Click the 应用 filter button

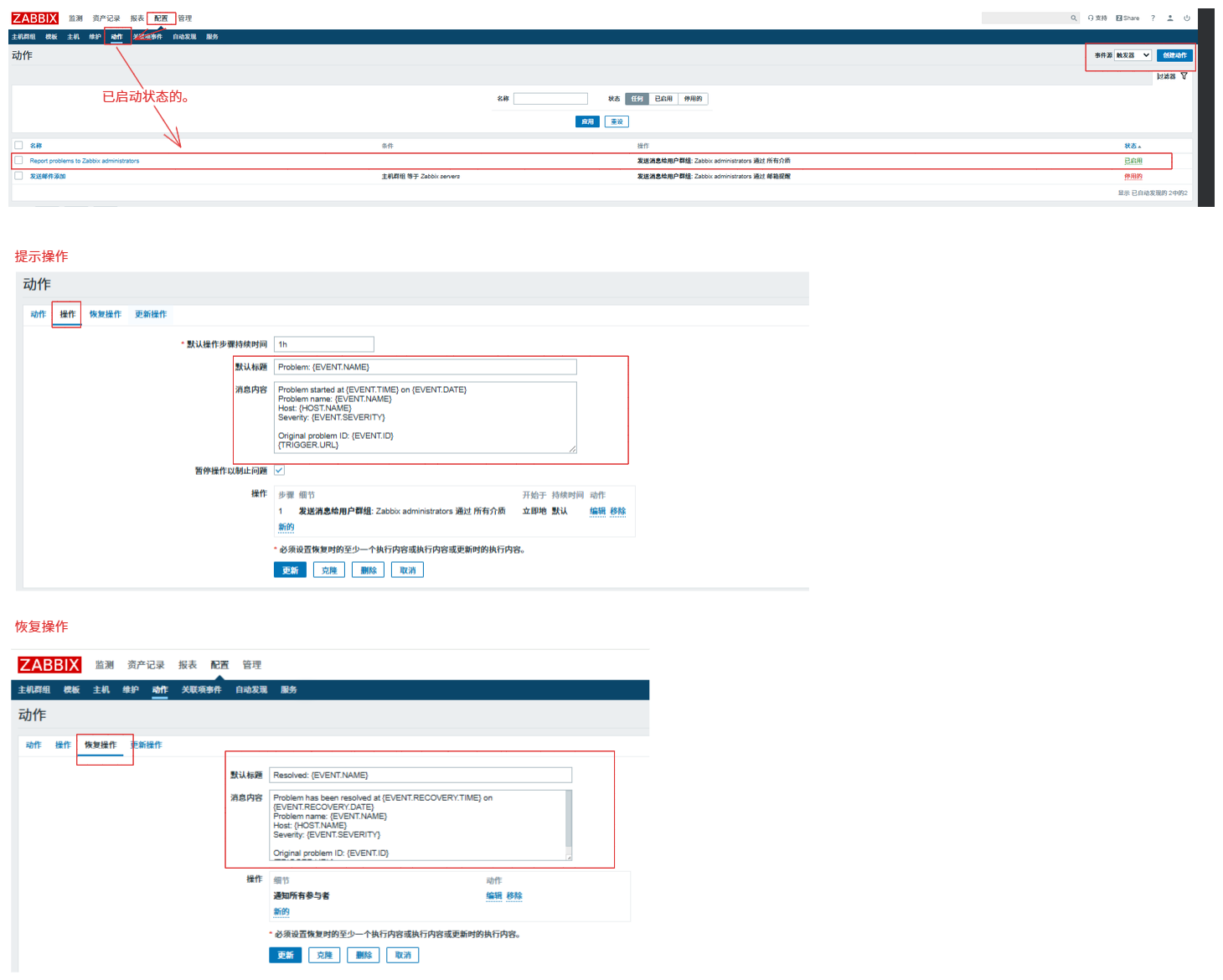[x=587, y=121]
